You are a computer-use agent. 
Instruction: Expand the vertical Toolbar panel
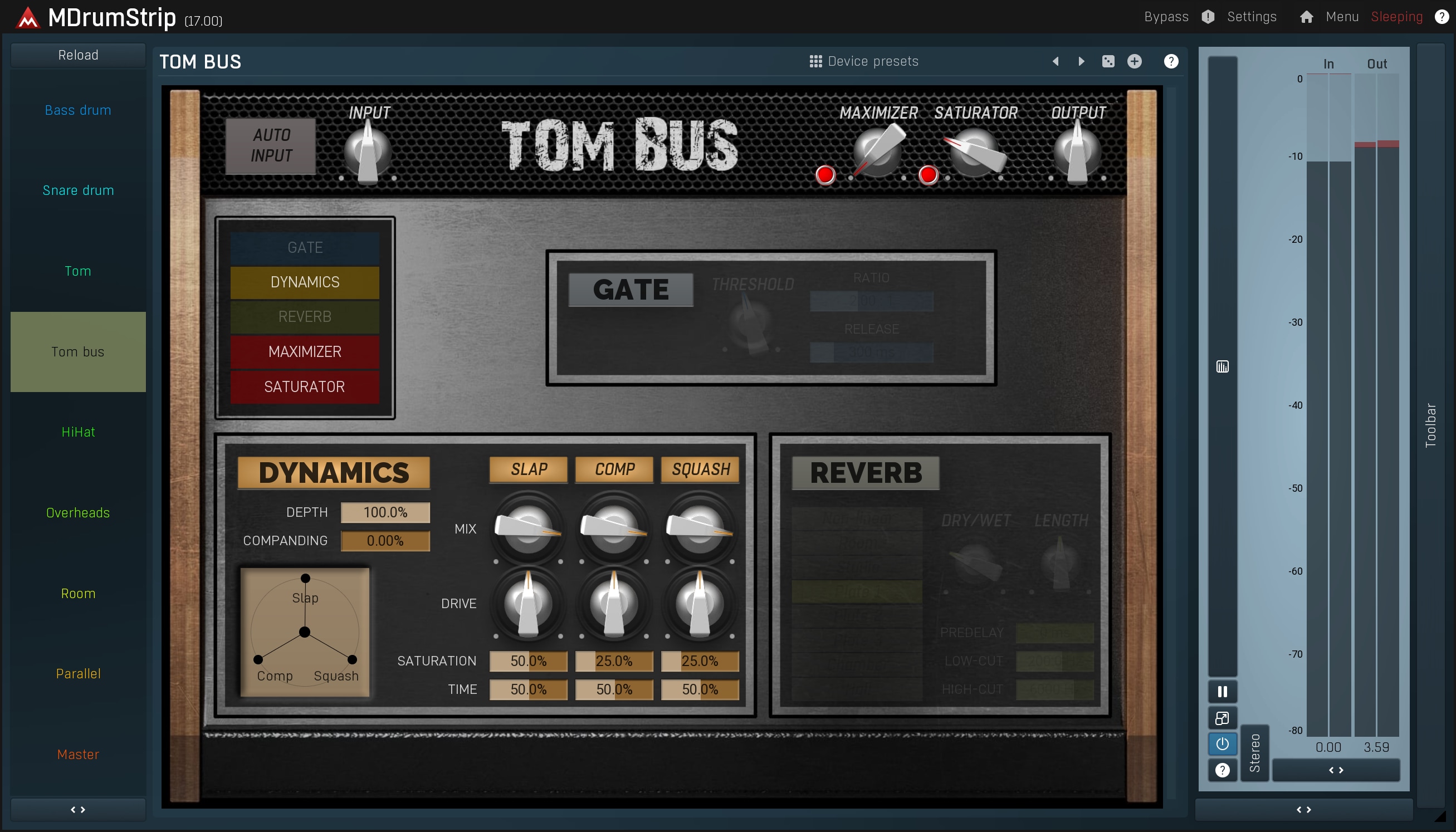[1430, 425]
